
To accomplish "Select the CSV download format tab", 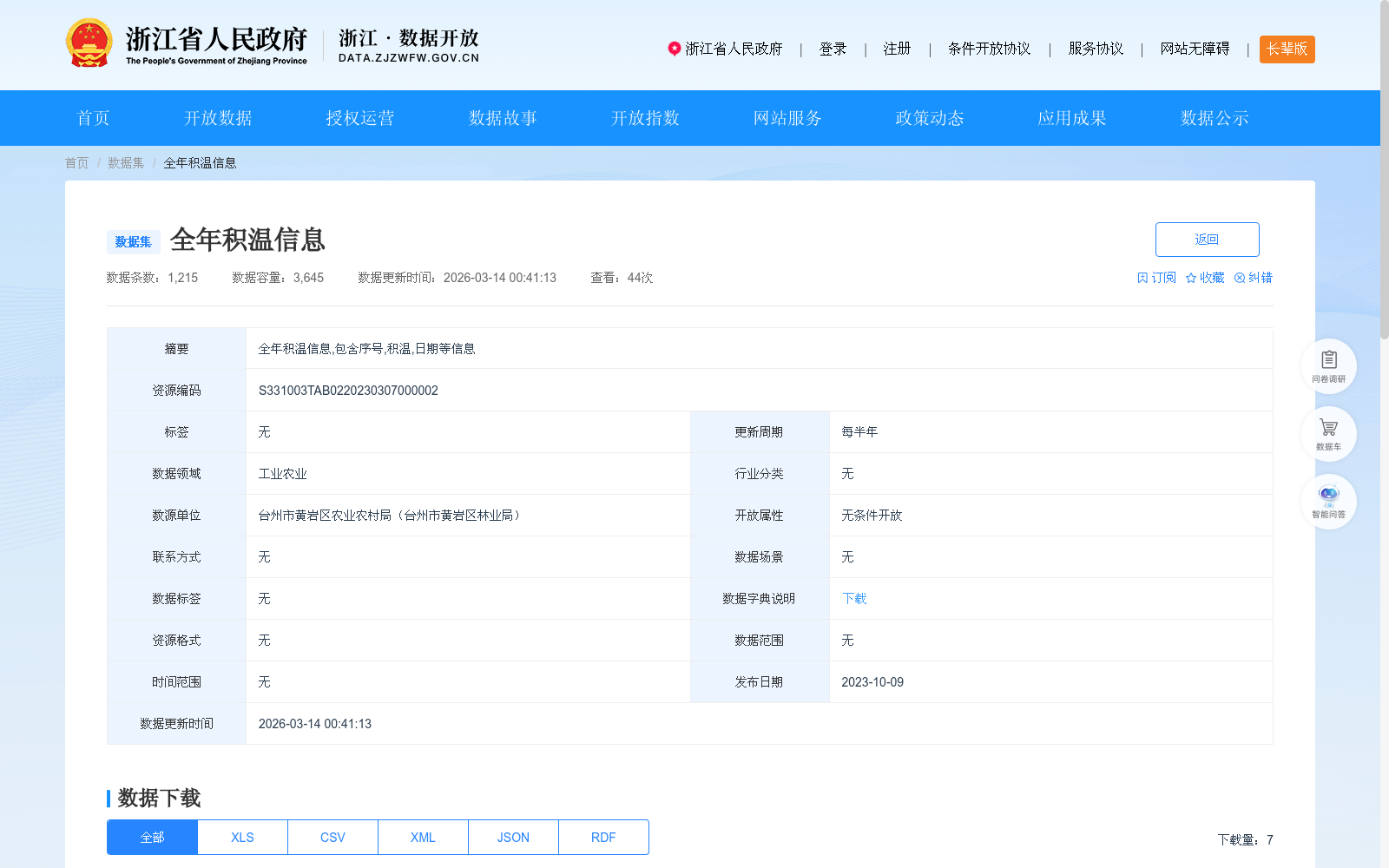I will coord(333,838).
